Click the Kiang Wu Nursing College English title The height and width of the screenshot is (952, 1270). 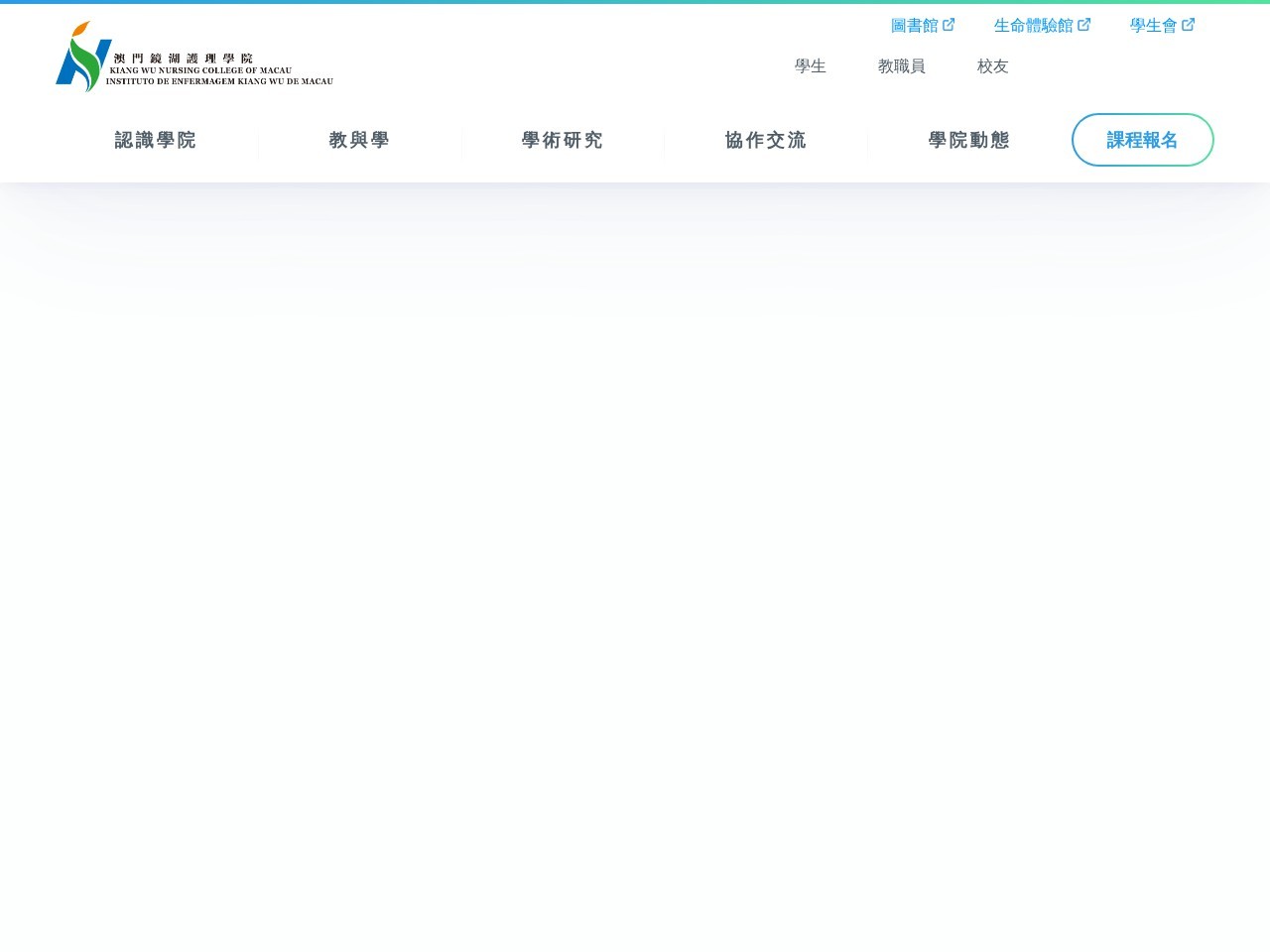[x=200, y=70]
